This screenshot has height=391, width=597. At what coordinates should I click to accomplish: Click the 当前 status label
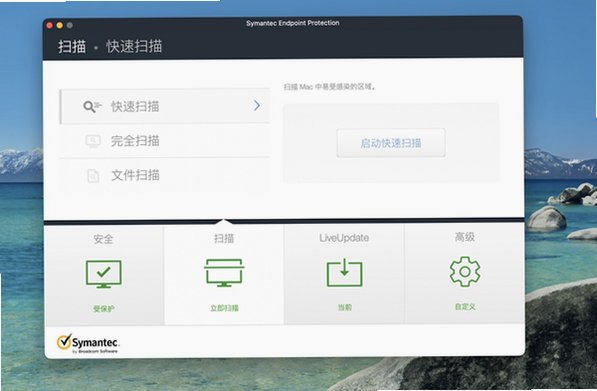coord(345,307)
